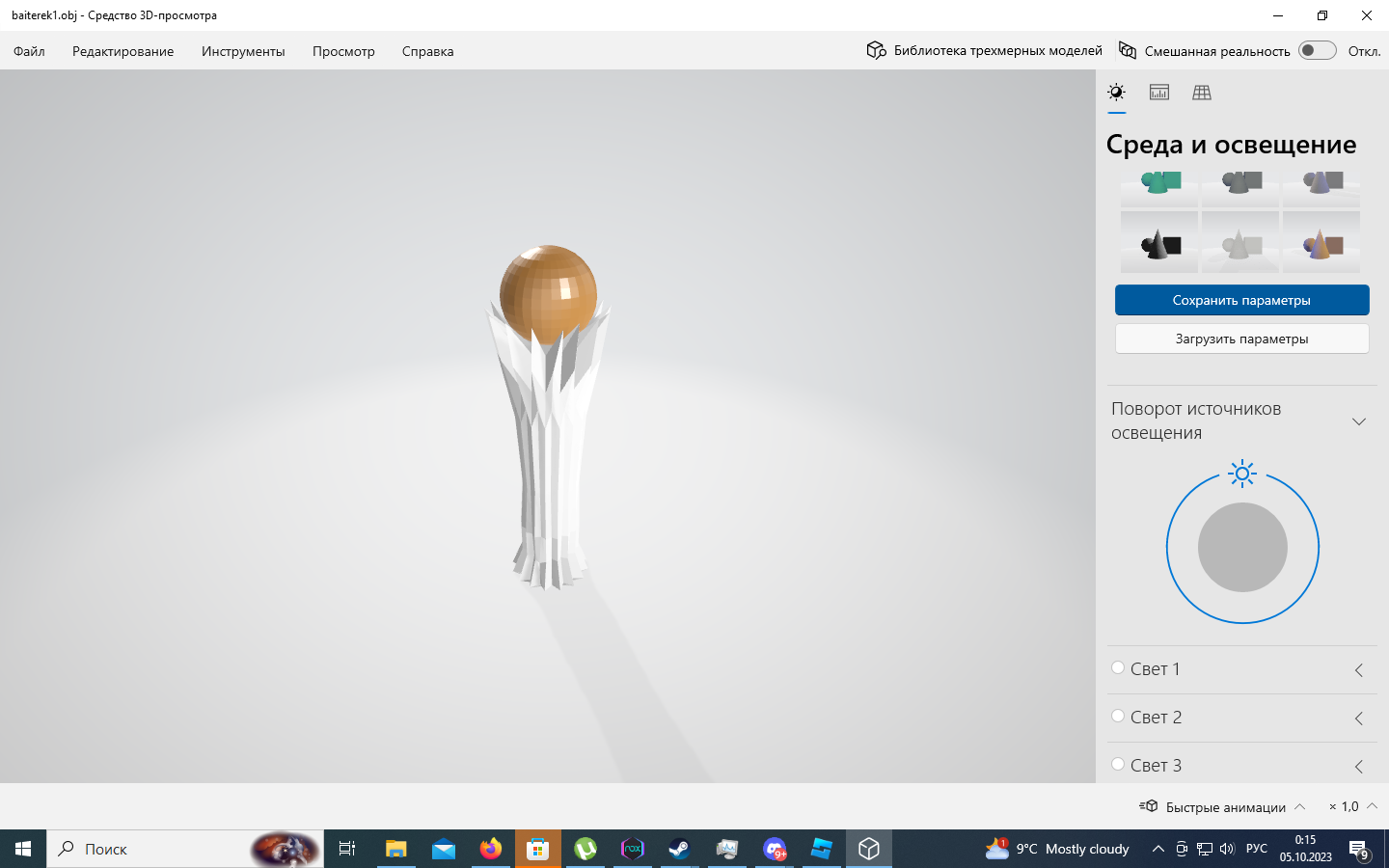Open the Grid and views tab icon
1389x868 pixels.
pos(1202,93)
